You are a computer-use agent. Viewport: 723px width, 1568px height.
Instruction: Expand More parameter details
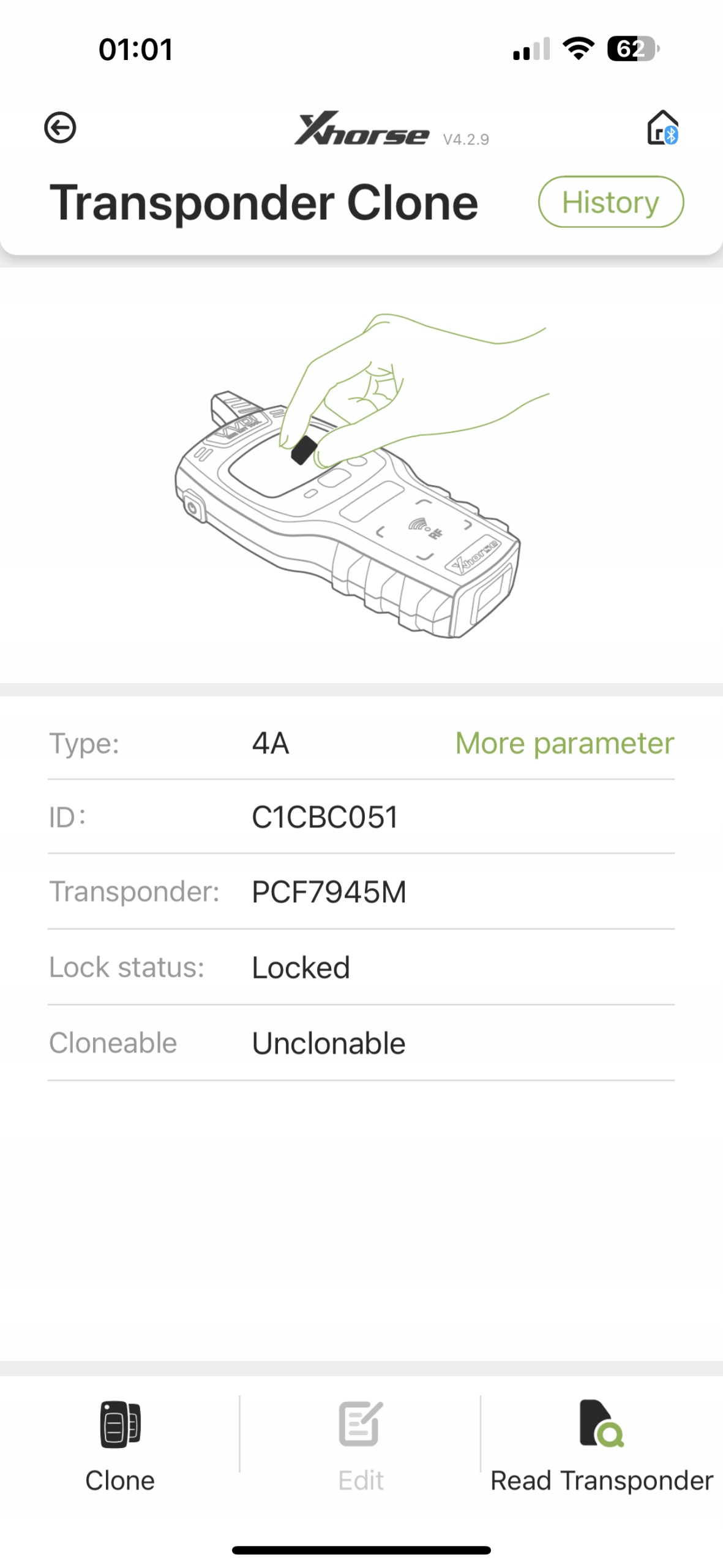pyautogui.click(x=564, y=744)
